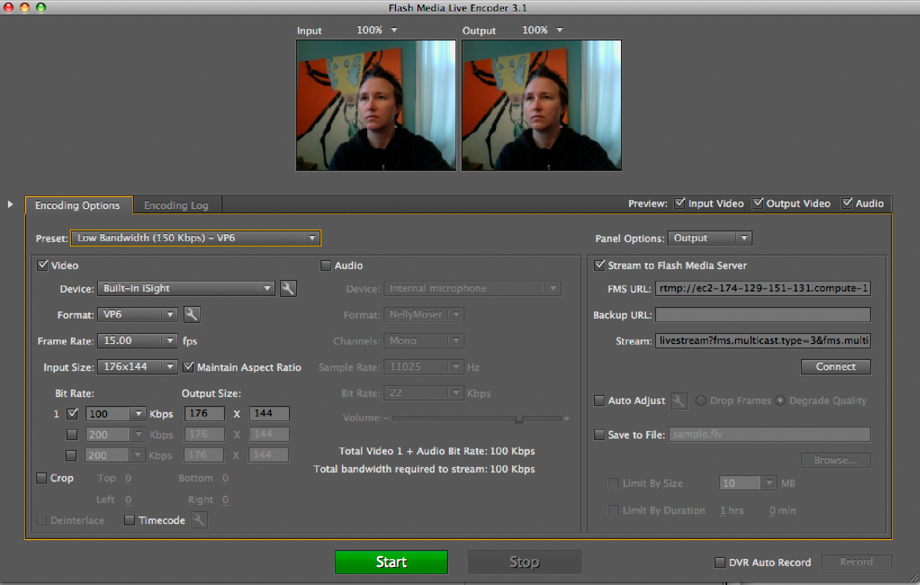Enable the Audio checkbox
The width and height of the screenshot is (920, 585).
pos(326,266)
